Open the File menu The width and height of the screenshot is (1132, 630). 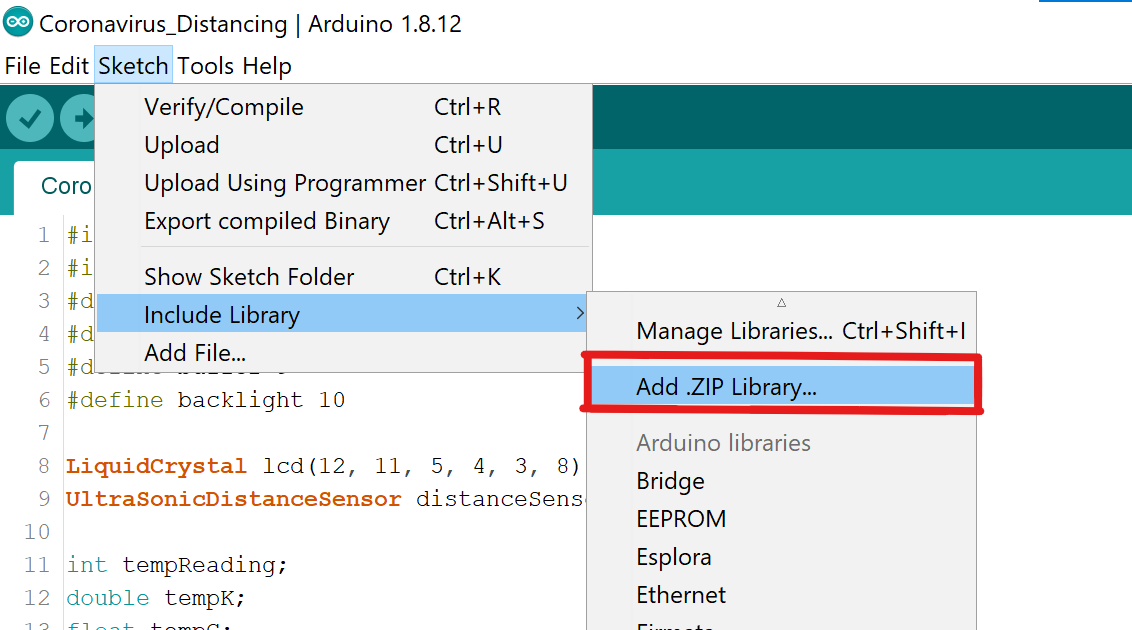pos(21,66)
